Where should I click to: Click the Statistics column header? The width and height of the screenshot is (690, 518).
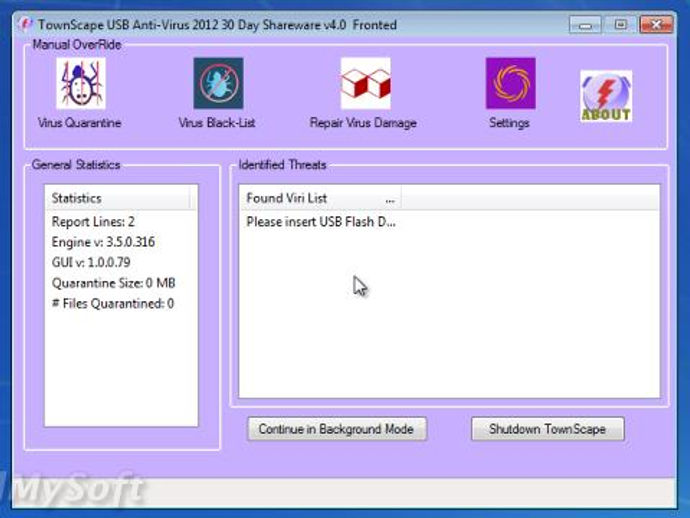click(x=117, y=198)
